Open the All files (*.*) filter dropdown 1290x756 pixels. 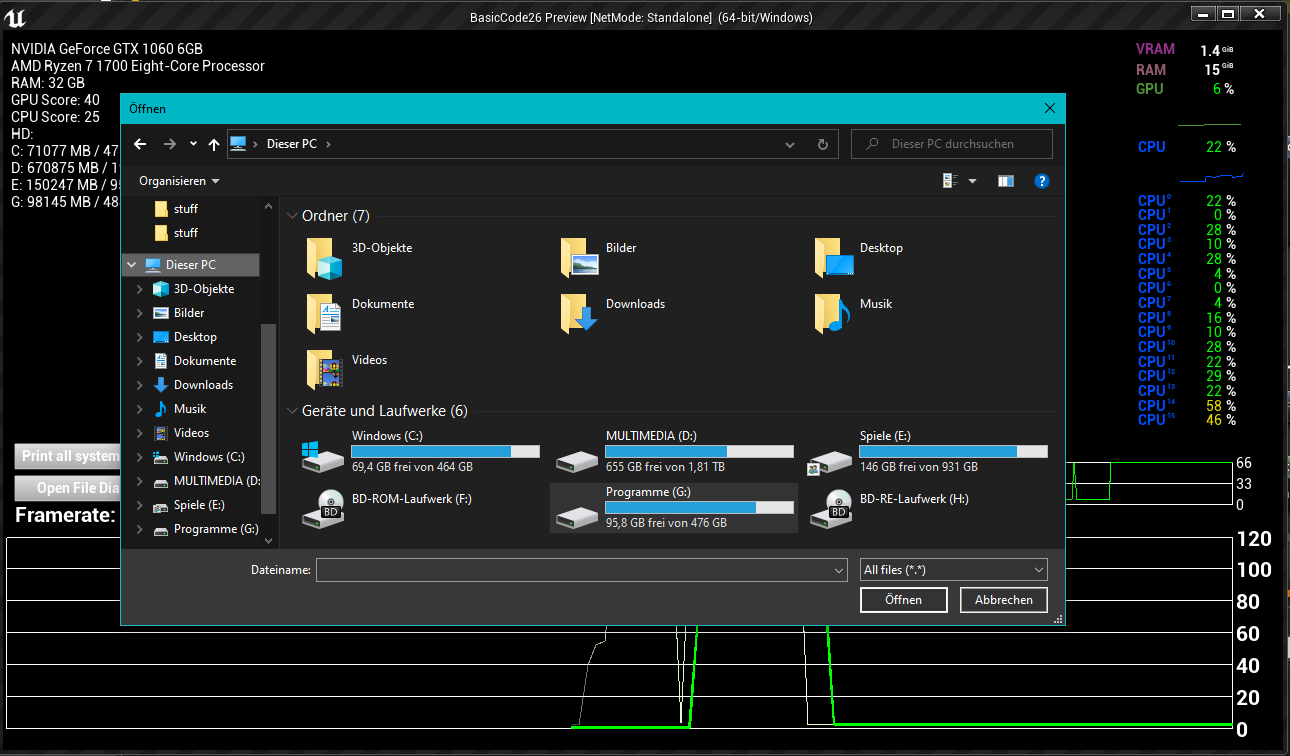coord(953,570)
